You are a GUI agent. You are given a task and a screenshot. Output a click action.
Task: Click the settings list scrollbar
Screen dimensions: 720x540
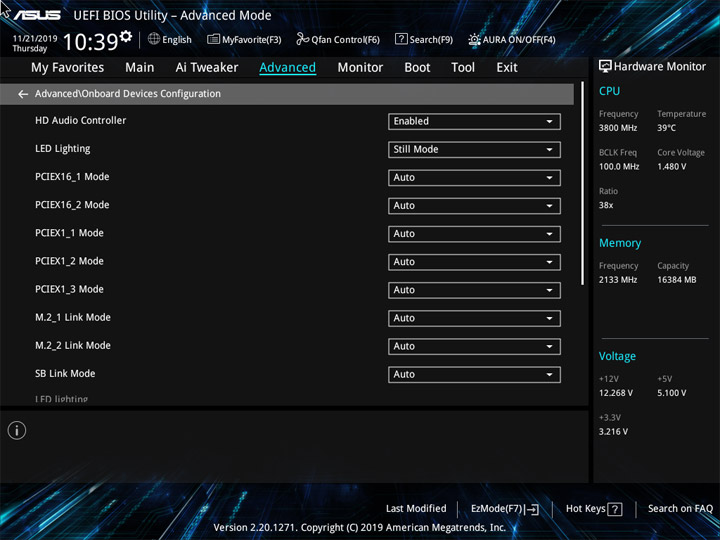point(583,184)
